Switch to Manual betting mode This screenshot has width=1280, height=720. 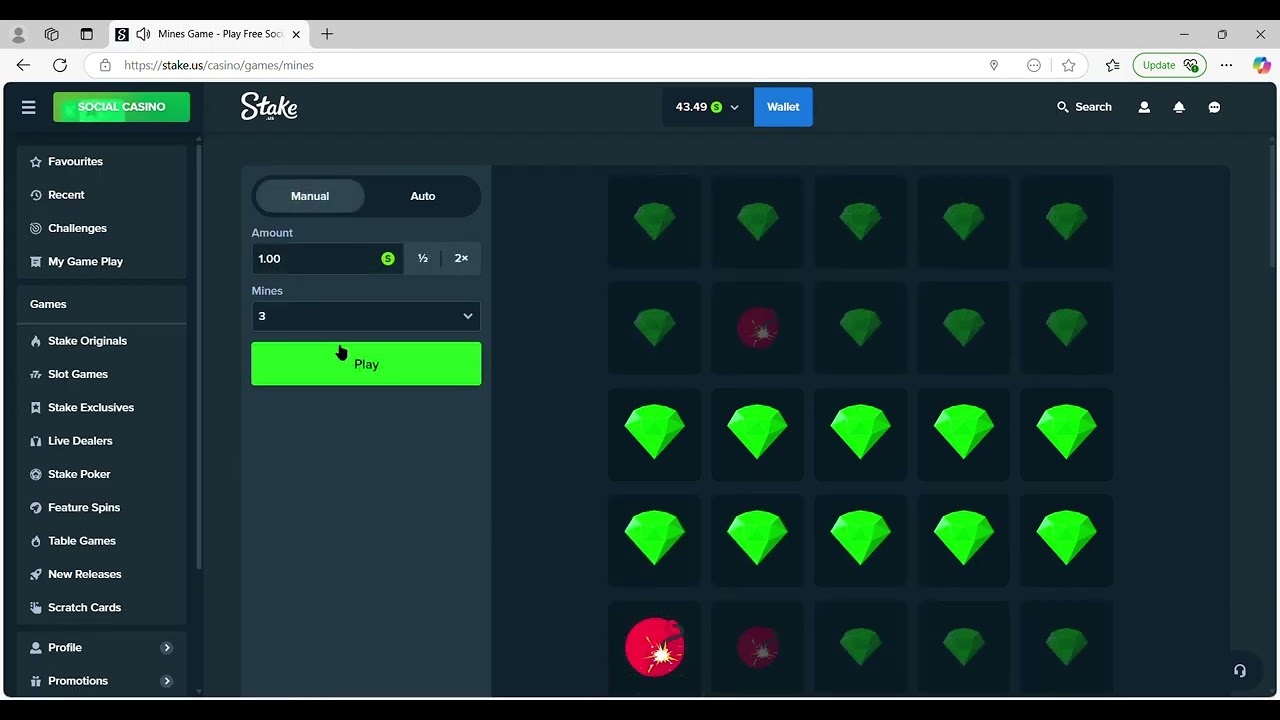(310, 196)
